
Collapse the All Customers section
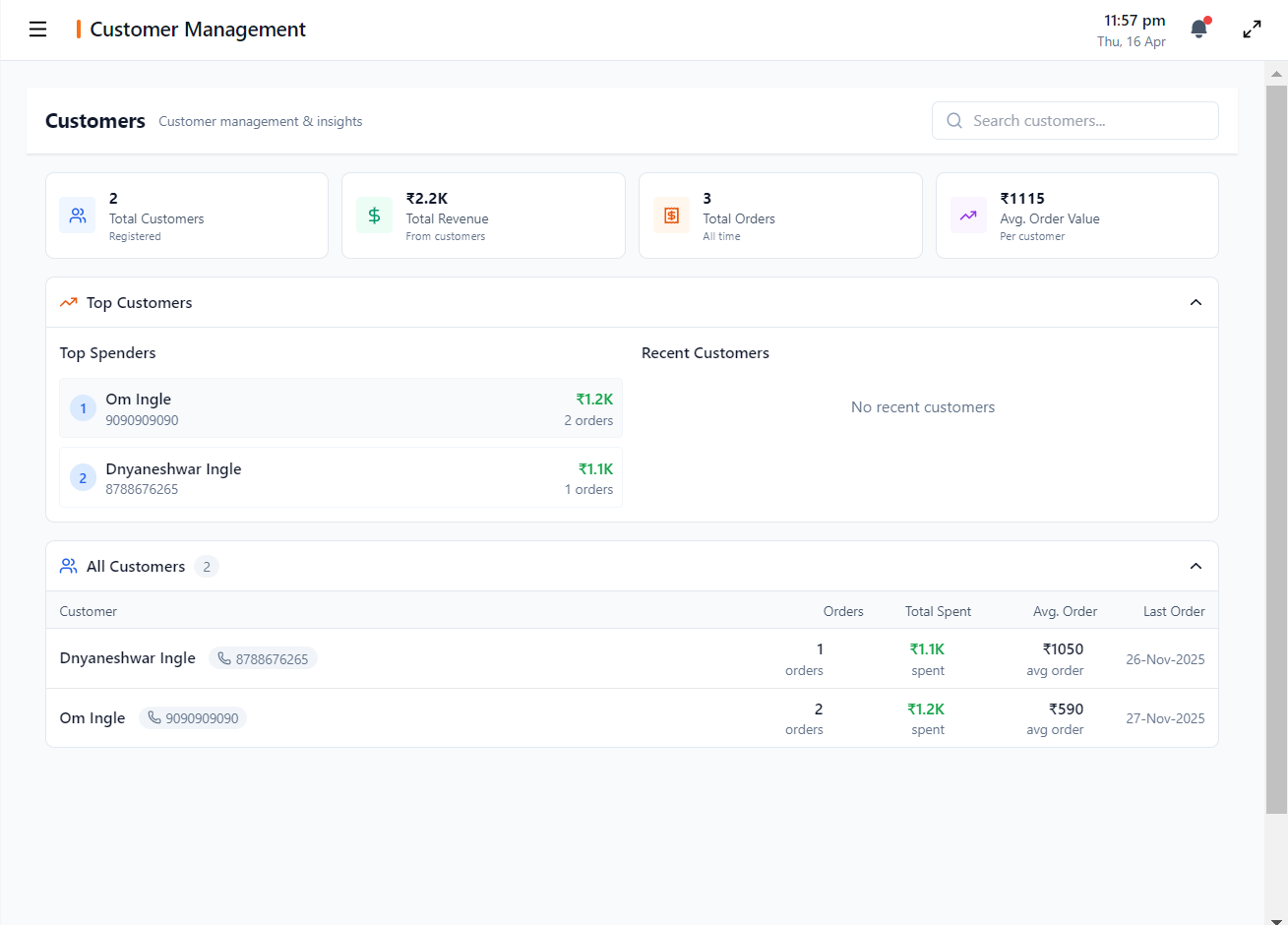tap(1196, 566)
